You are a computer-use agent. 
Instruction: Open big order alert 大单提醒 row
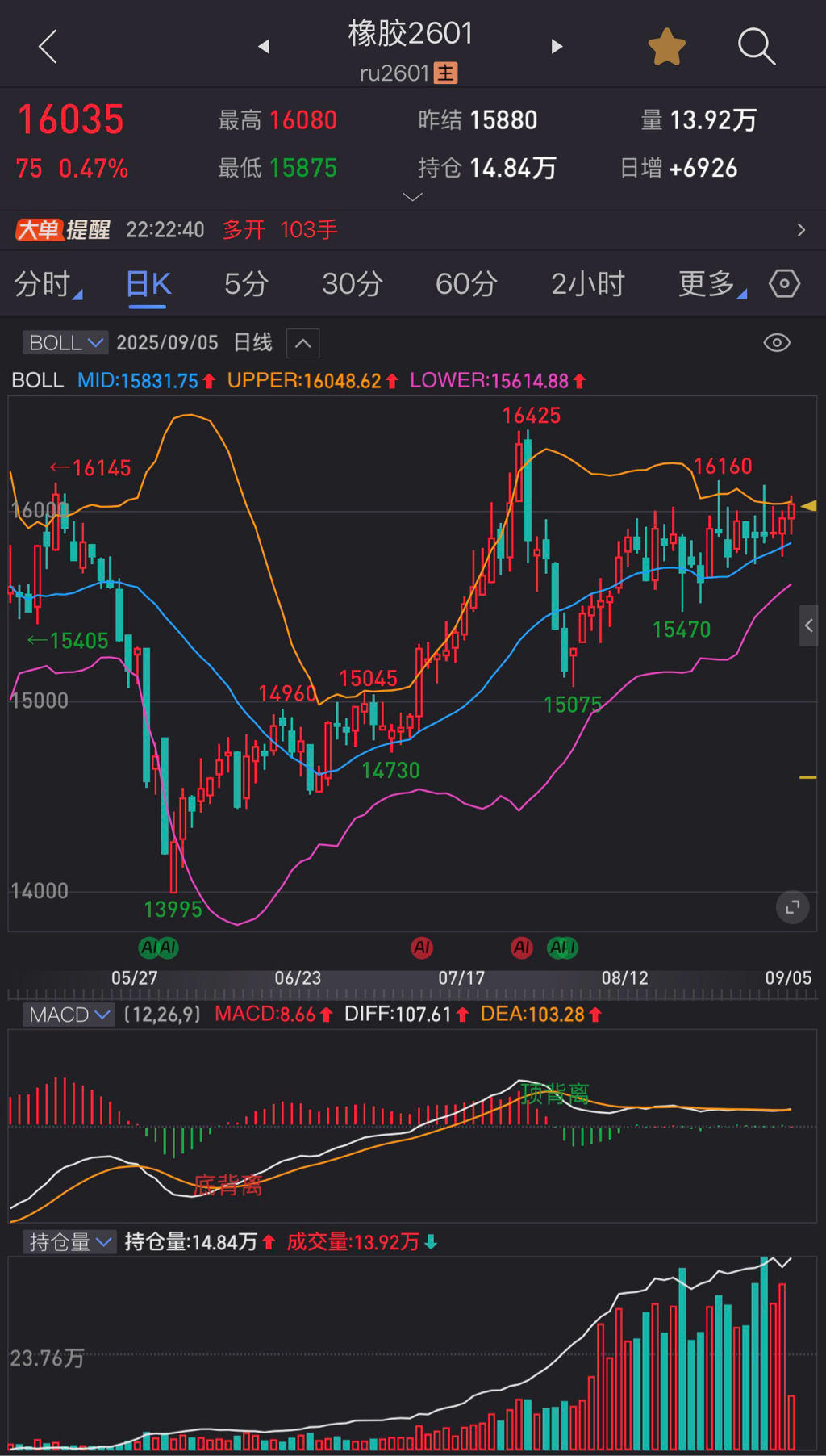coord(413,230)
